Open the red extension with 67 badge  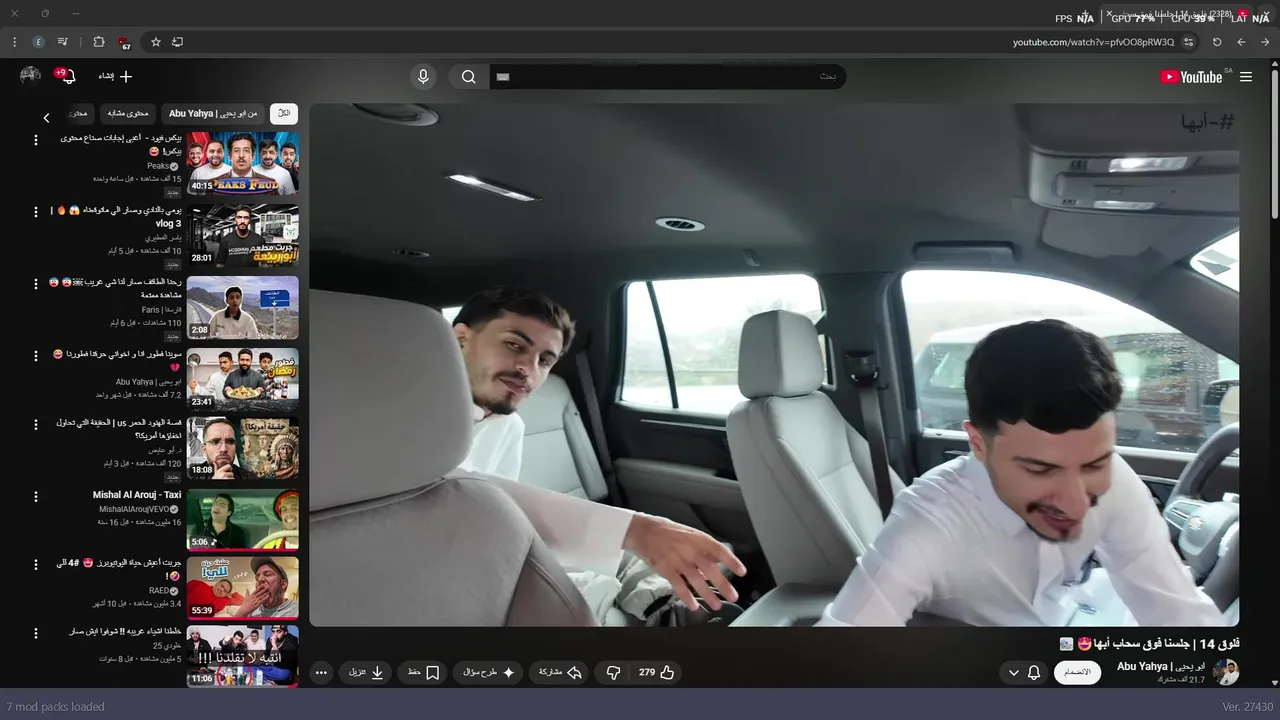124,43
